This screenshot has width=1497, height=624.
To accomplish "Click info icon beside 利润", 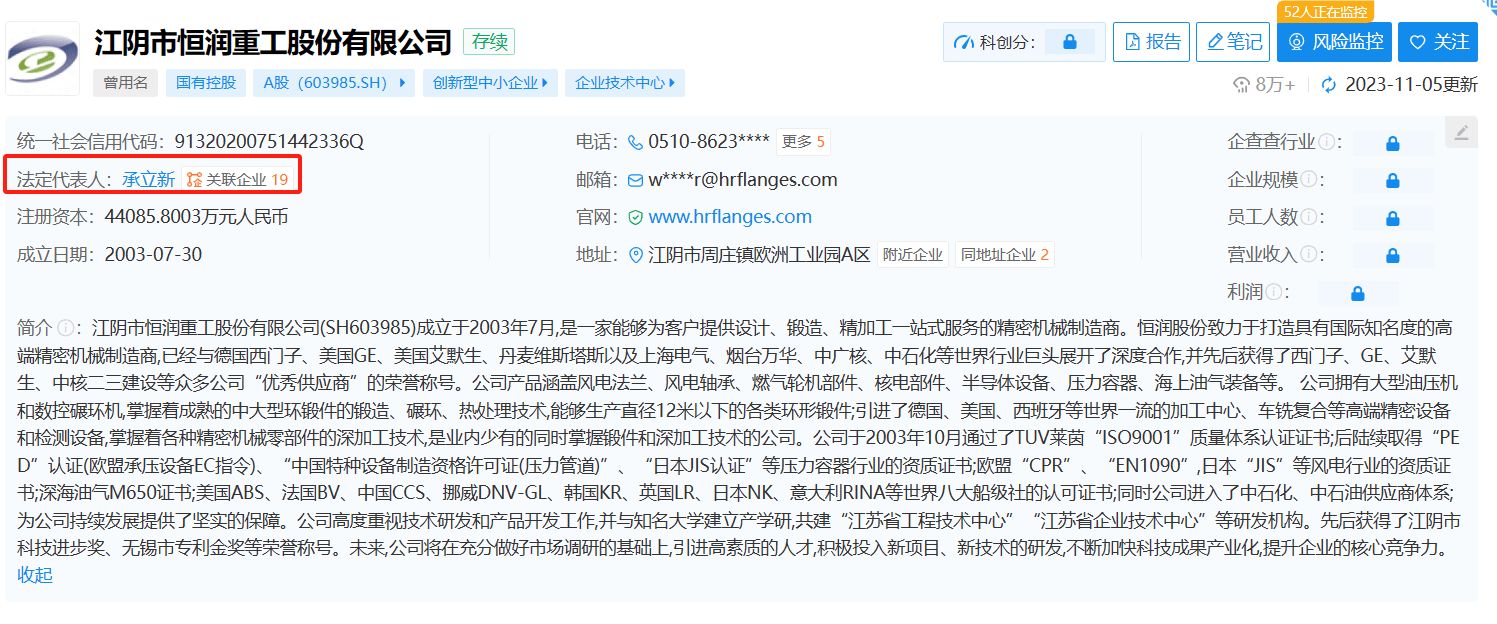I will point(1272,292).
